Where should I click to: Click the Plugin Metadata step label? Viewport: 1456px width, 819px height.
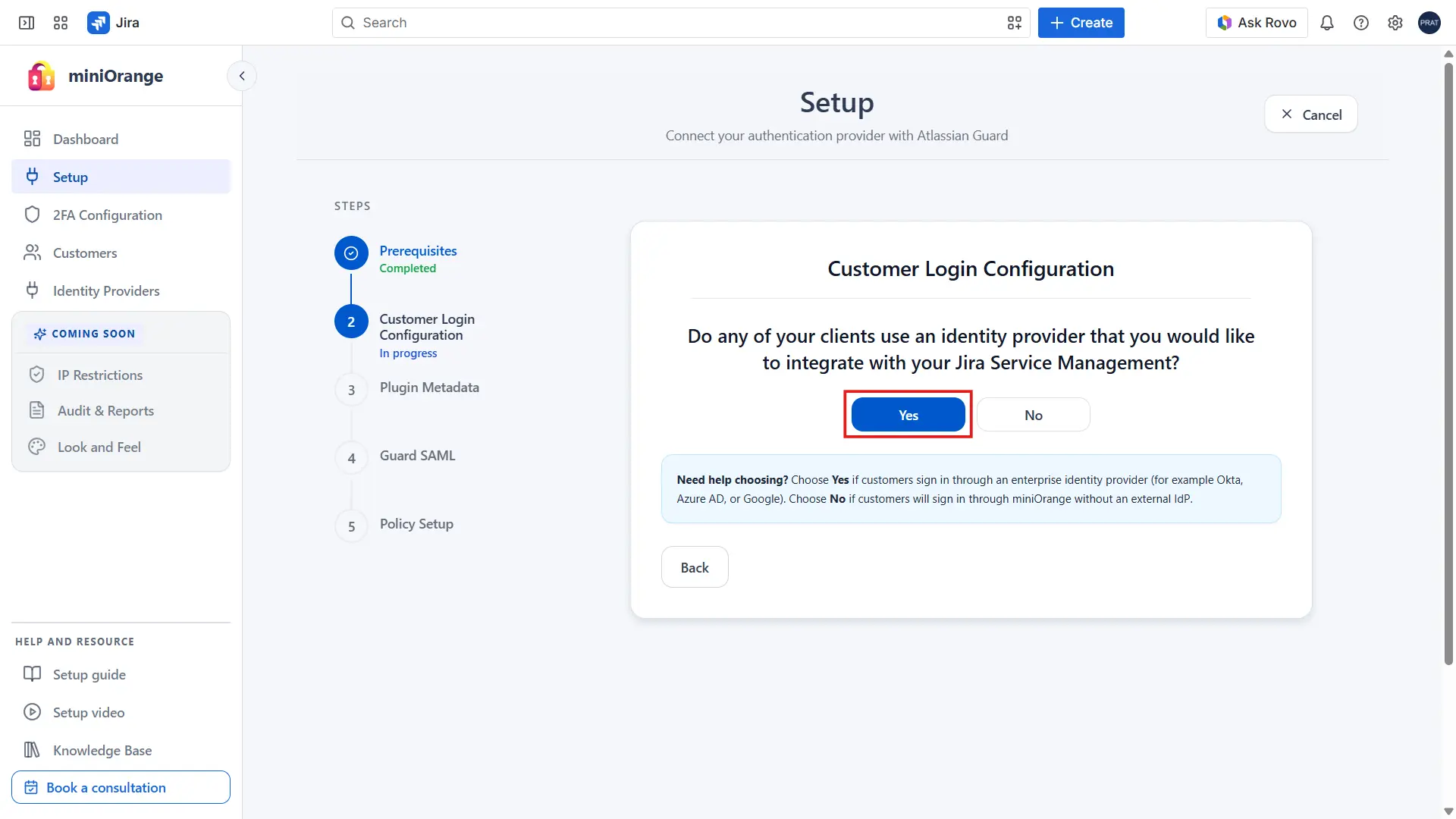(429, 388)
